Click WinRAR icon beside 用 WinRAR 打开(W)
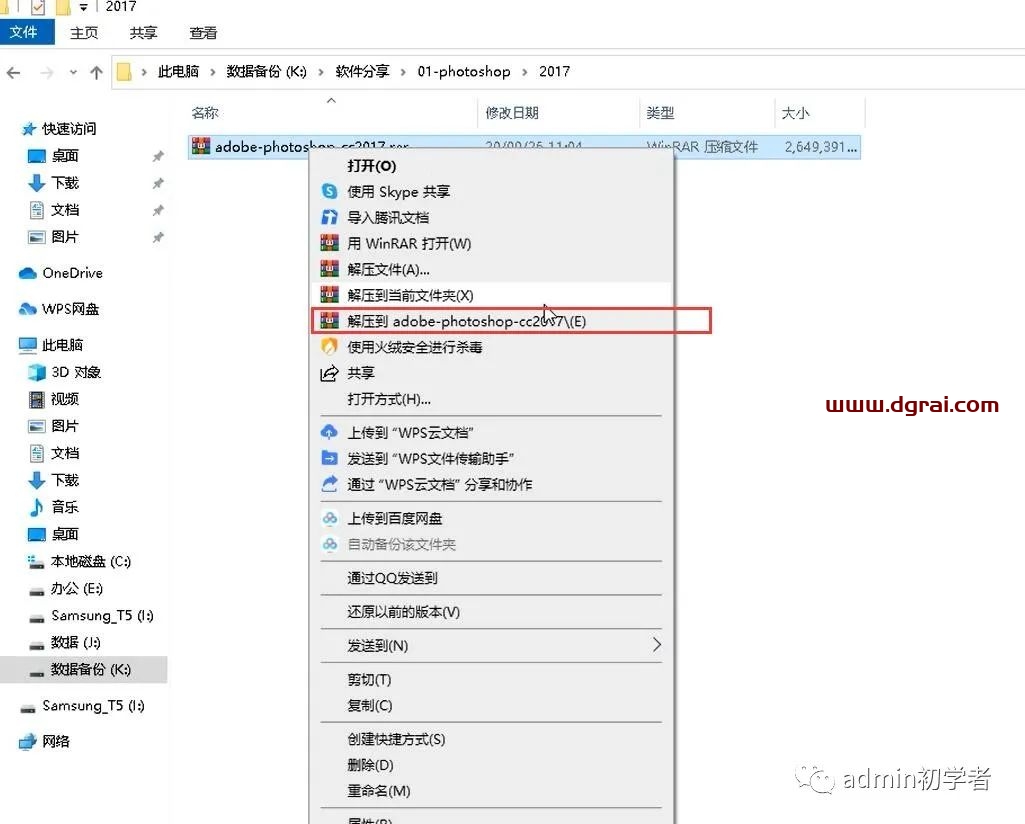Viewport: 1025px width, 824px height. 329,243
